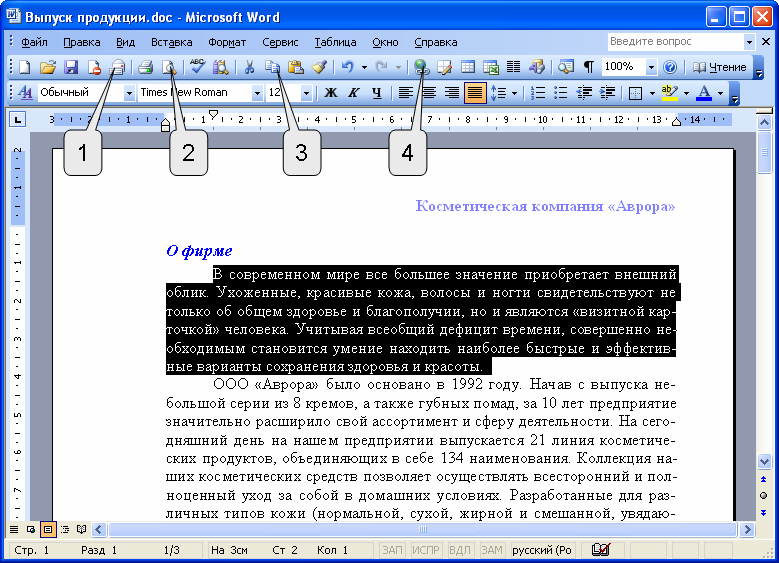Toggle underline formatting Ч
The width and height of the screenshot is (779, 563).
click(377, 92)
